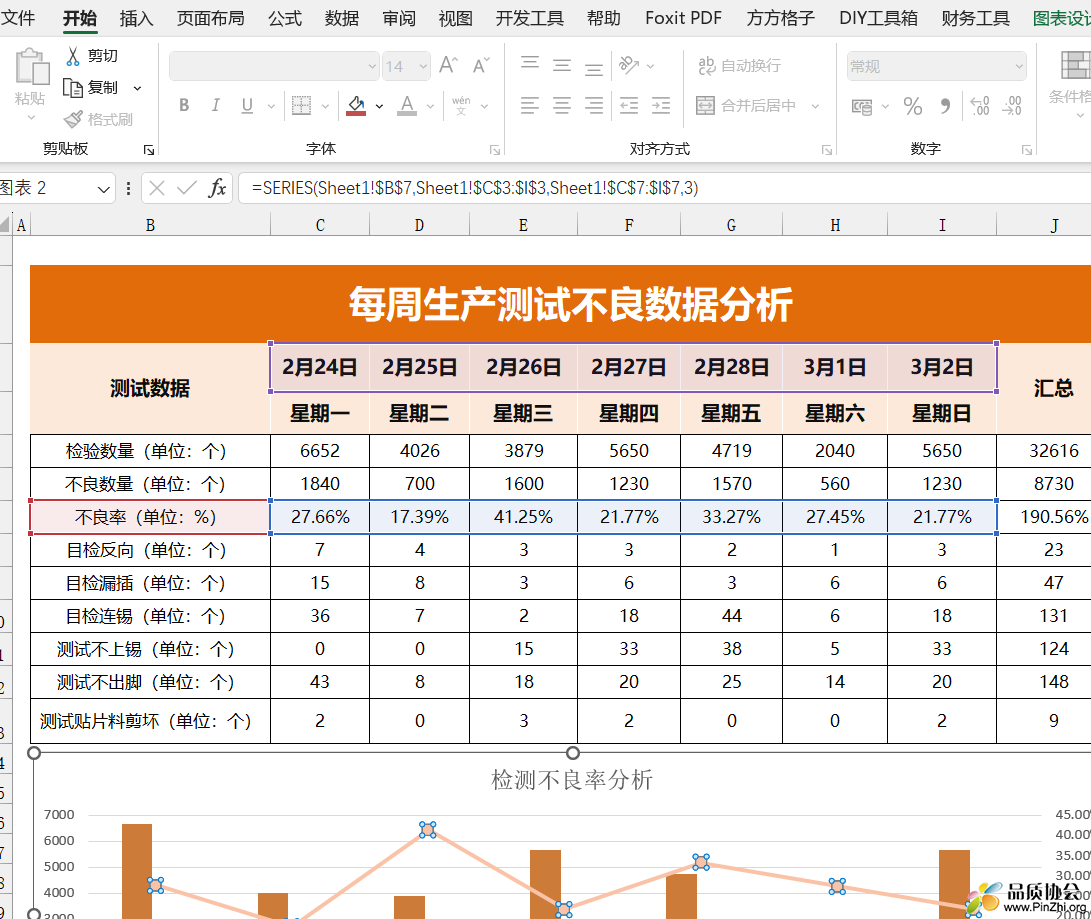Select column C header
Image resolution: width=1091 pixels, height=919 pixels.
[x=320, y=225]
